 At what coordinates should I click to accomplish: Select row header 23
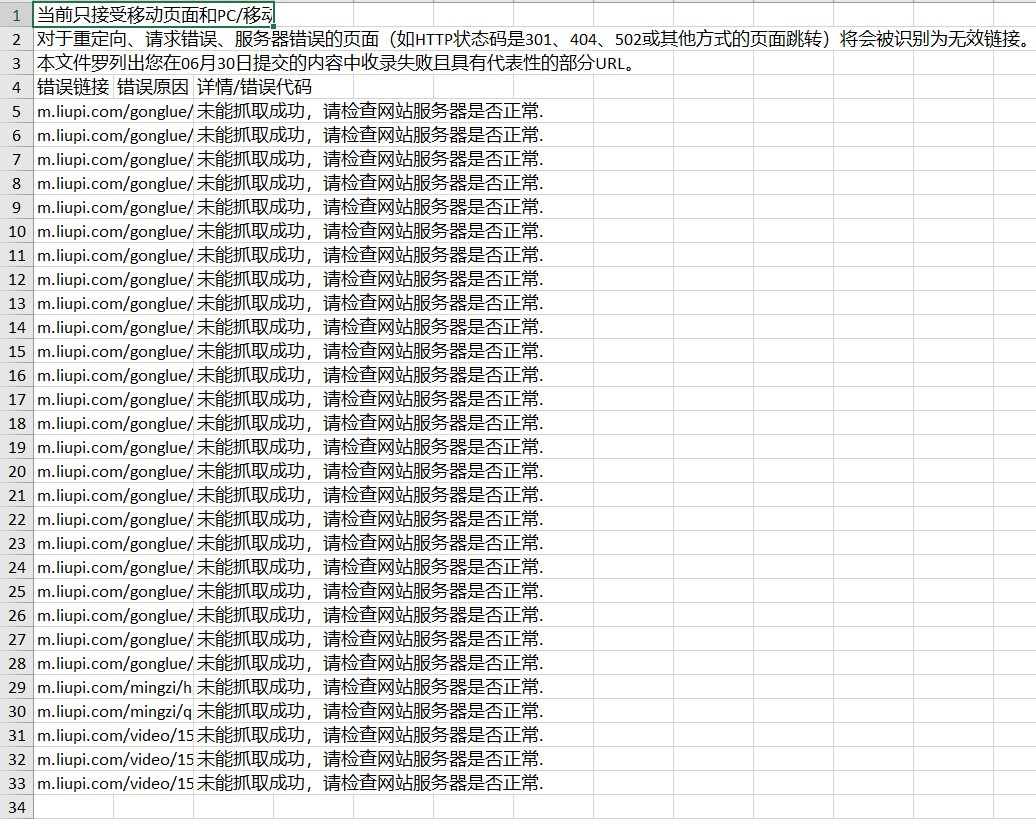17,542
